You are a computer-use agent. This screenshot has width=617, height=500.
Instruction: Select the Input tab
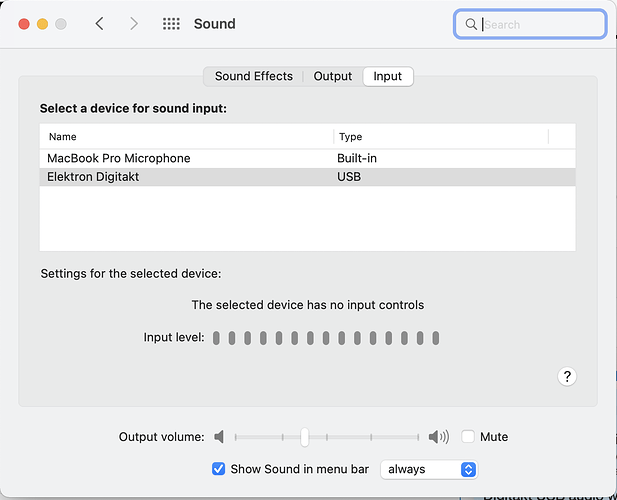pyautogui.click(x=388, y=76)
